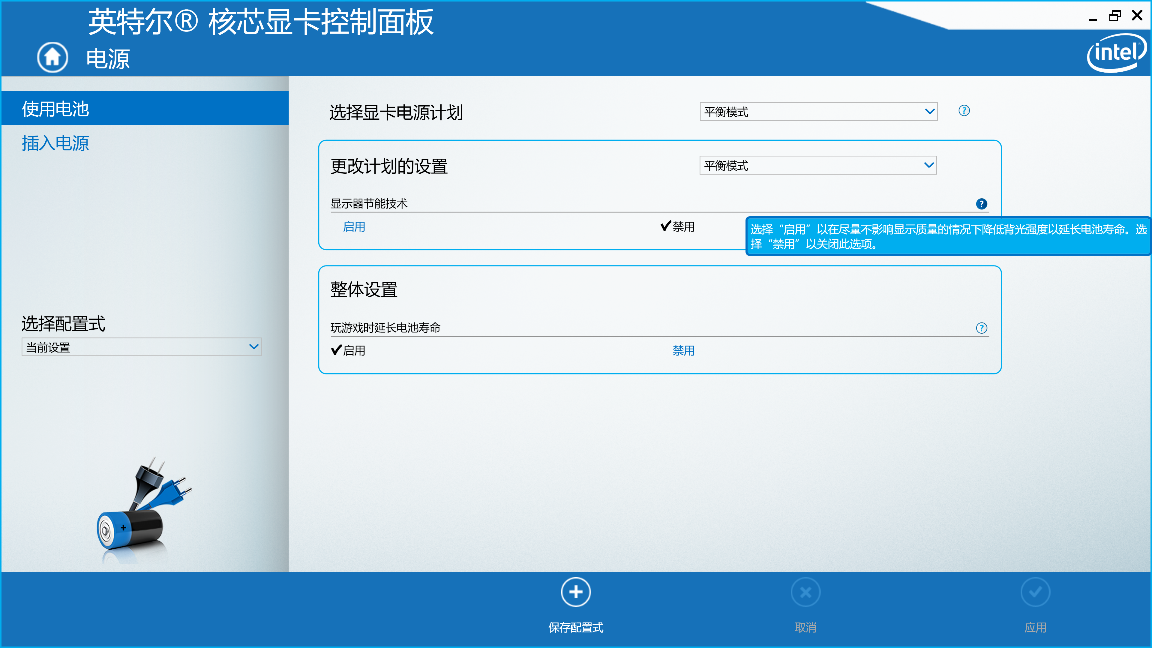Enable 显示器节能技术 with 启用
Viewport: 1152px width, 648px height.
354,227
